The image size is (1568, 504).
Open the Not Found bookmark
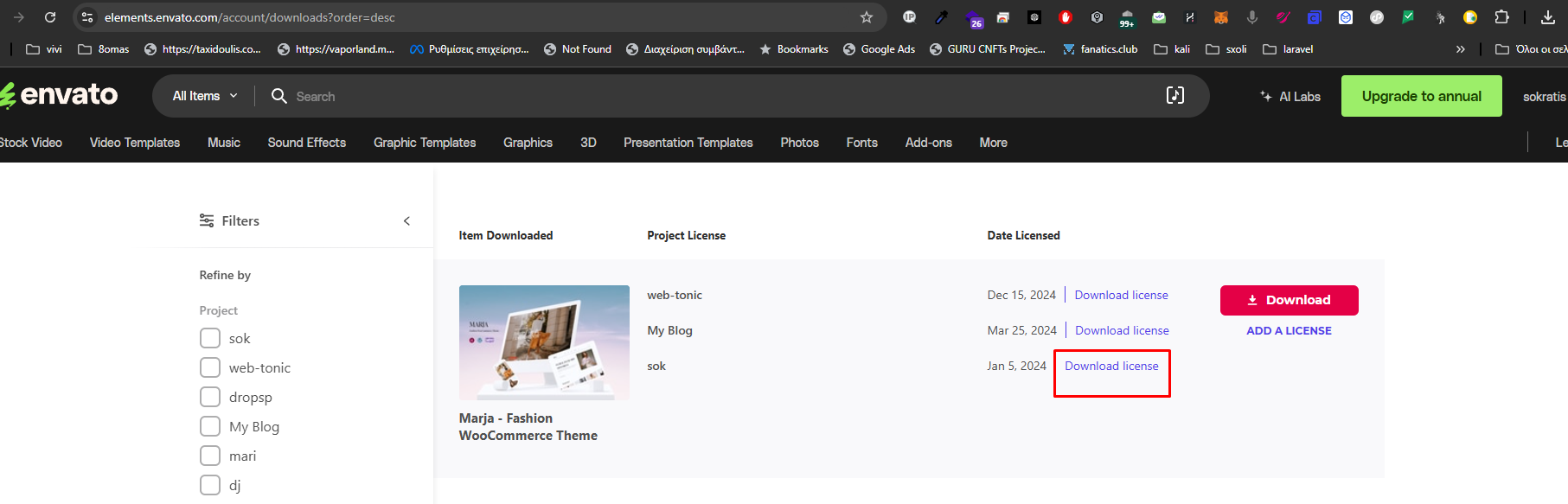pos(577,49)
